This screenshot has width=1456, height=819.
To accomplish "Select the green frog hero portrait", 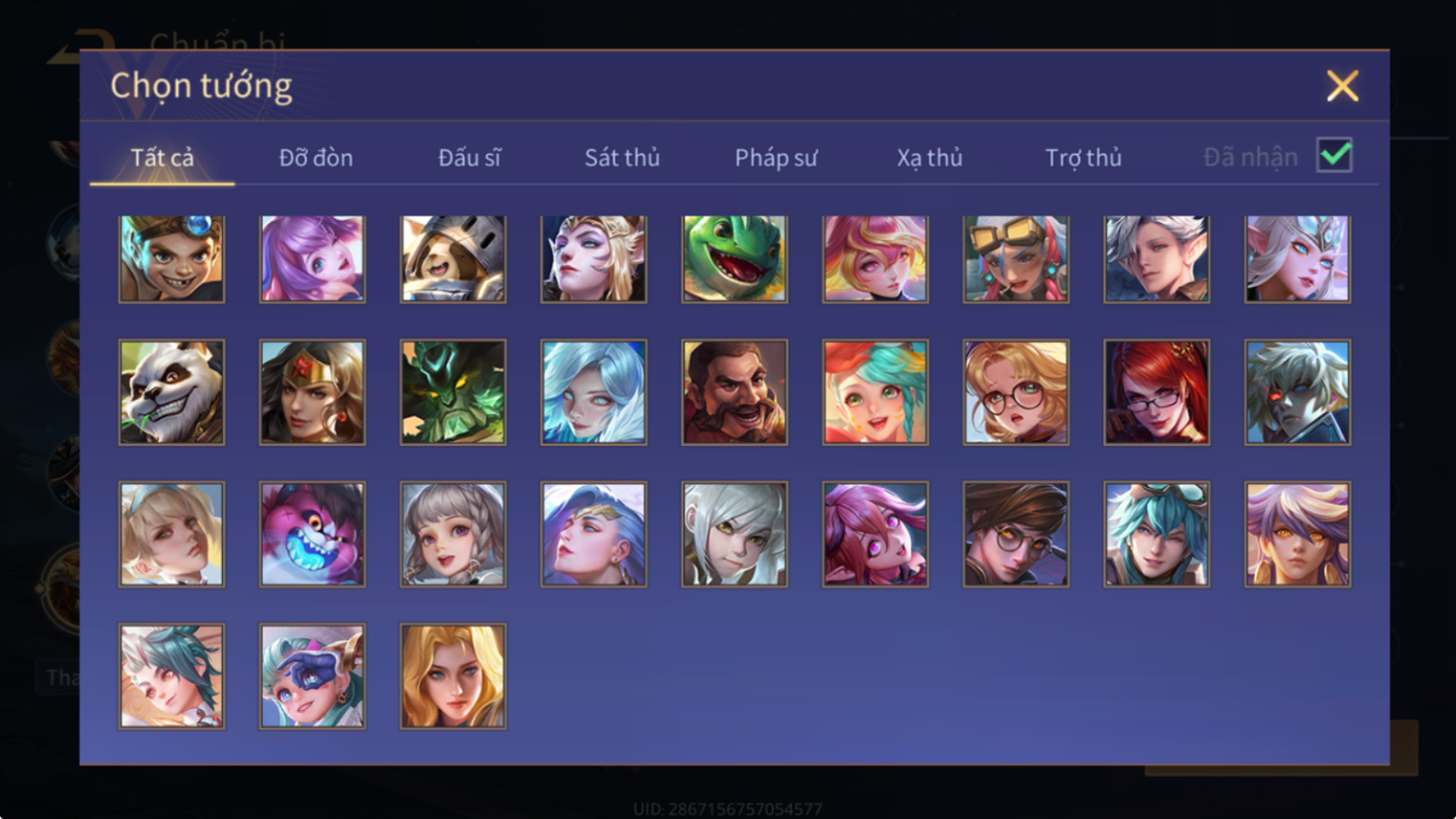I will (734, 259).
